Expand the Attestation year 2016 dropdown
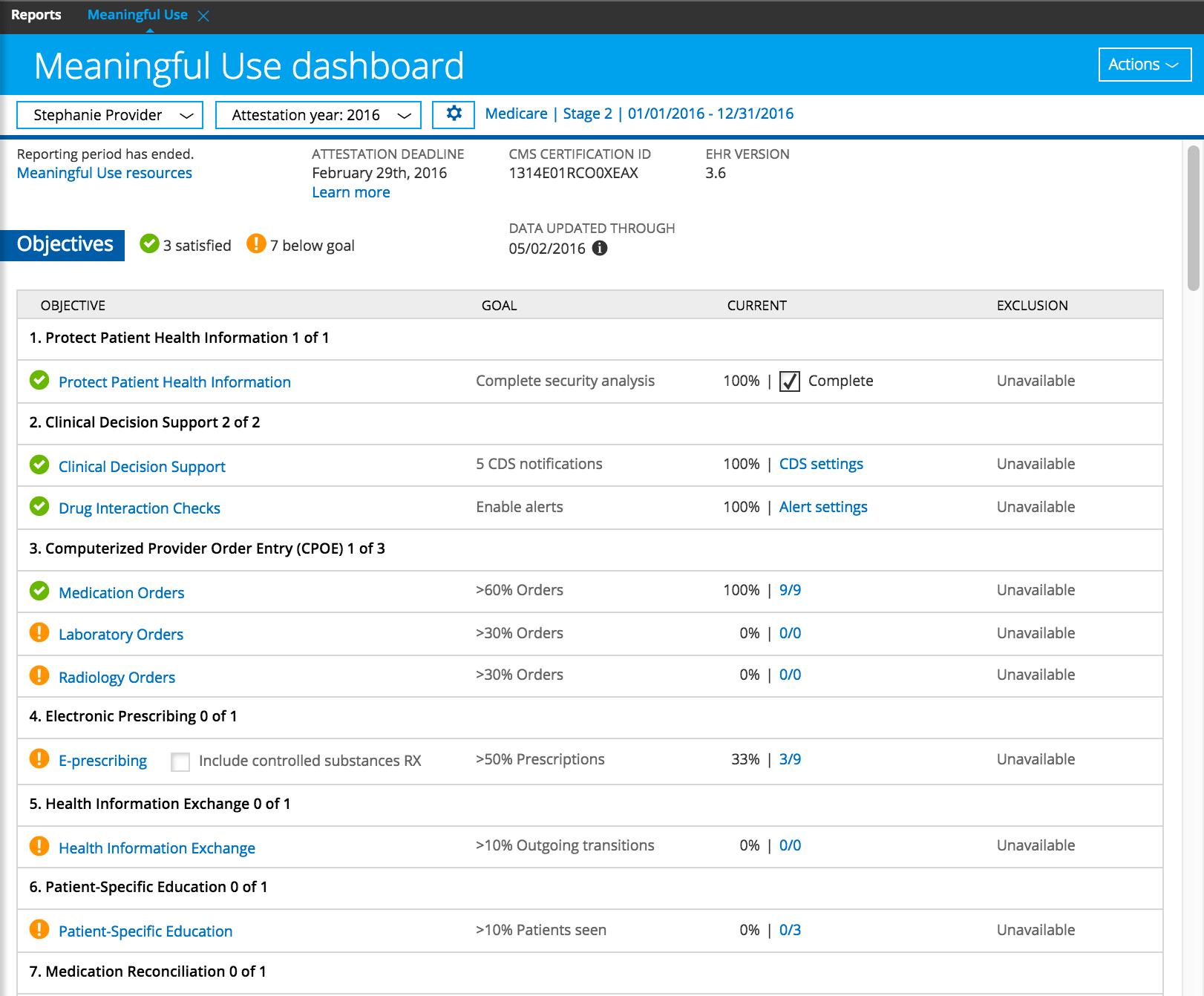 [318, 115]
